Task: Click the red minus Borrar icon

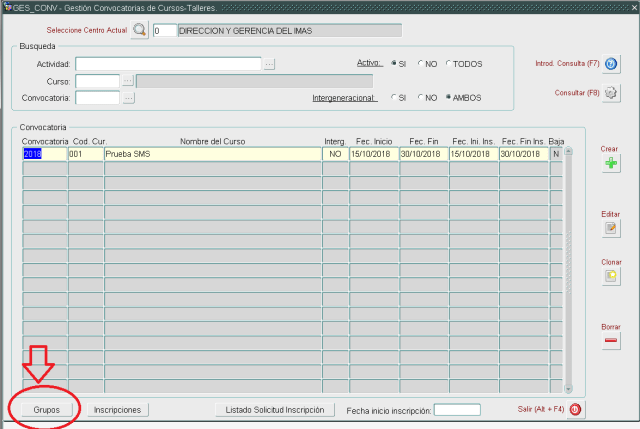Action: point(610,342)
